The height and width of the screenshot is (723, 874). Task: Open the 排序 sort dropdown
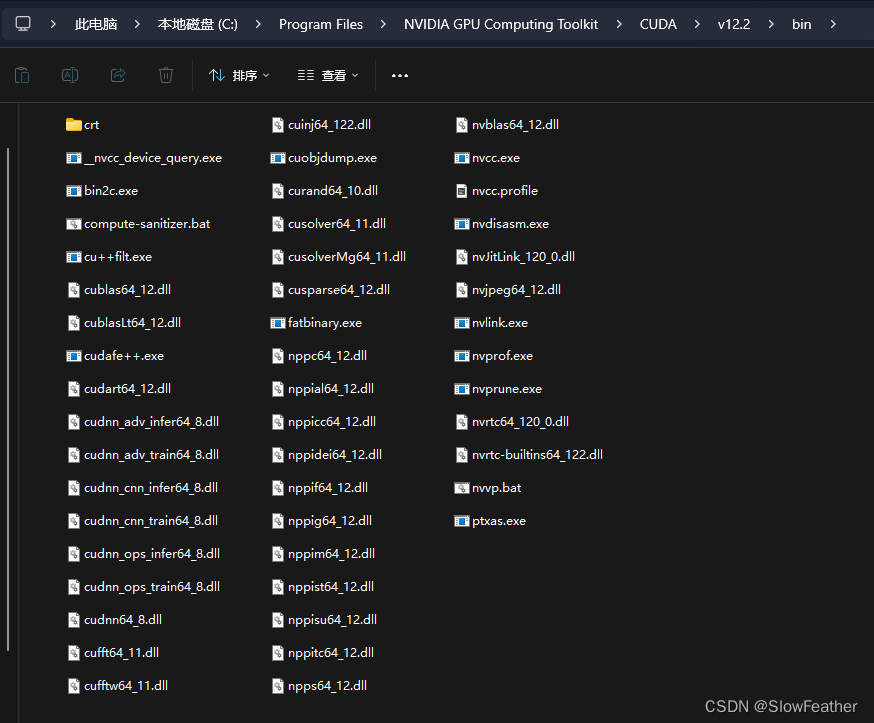pos(239,75)
